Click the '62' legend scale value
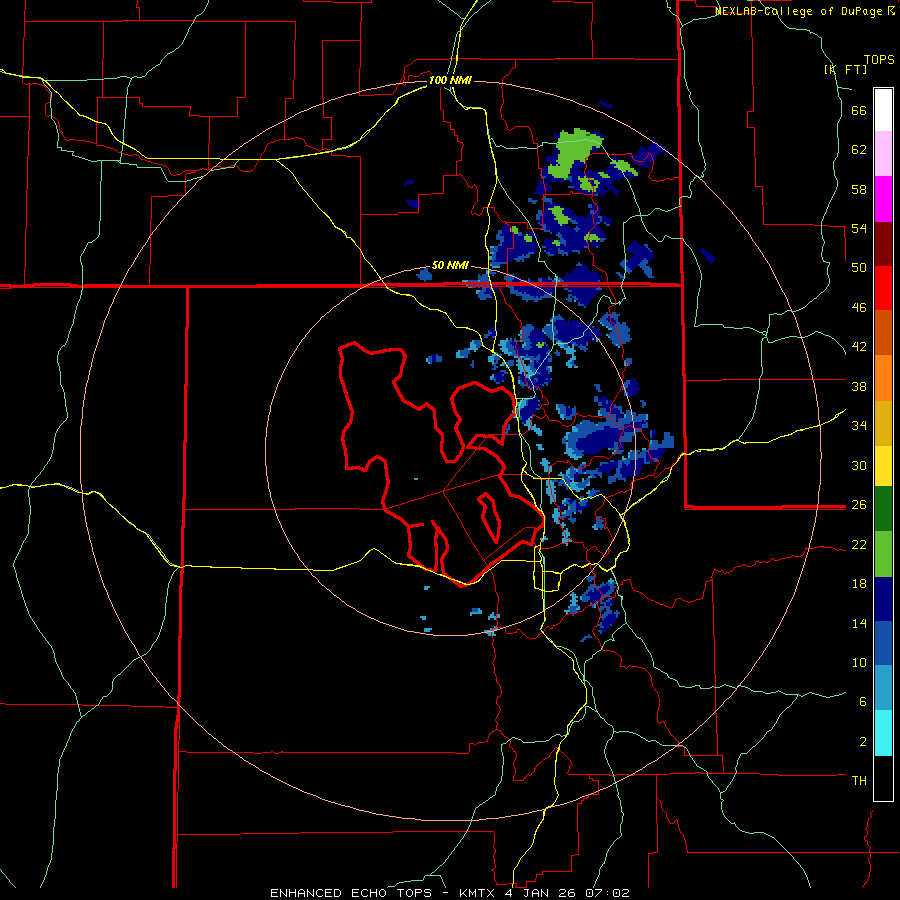Screen dimensions: 900x900 [x=859, y=150]
